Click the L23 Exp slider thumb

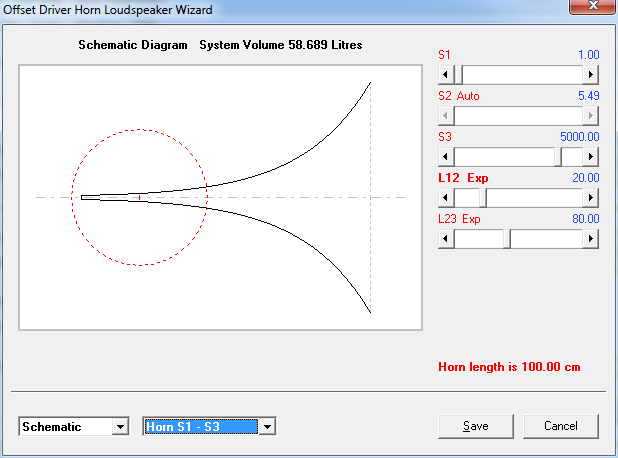click(x=507, y=238)
